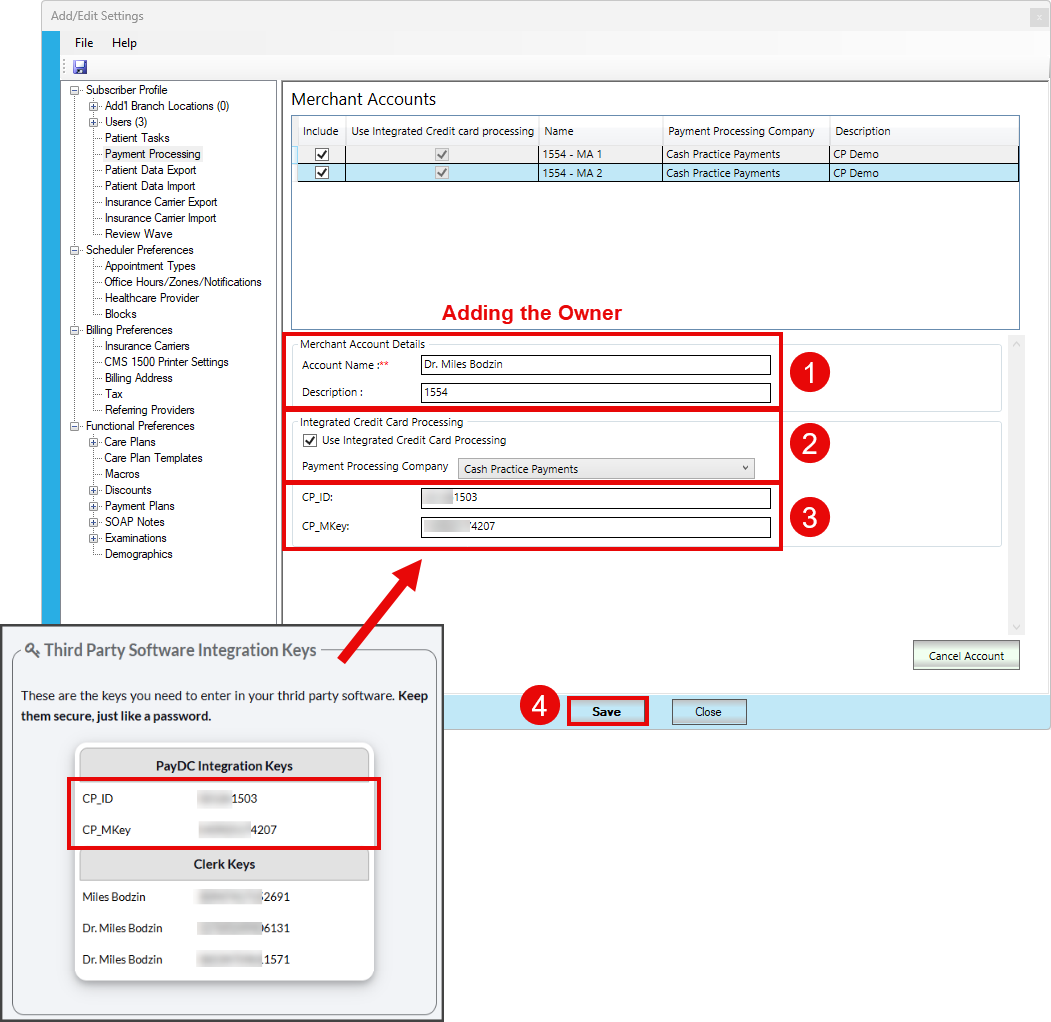Open the Help menu

point(124,43)
